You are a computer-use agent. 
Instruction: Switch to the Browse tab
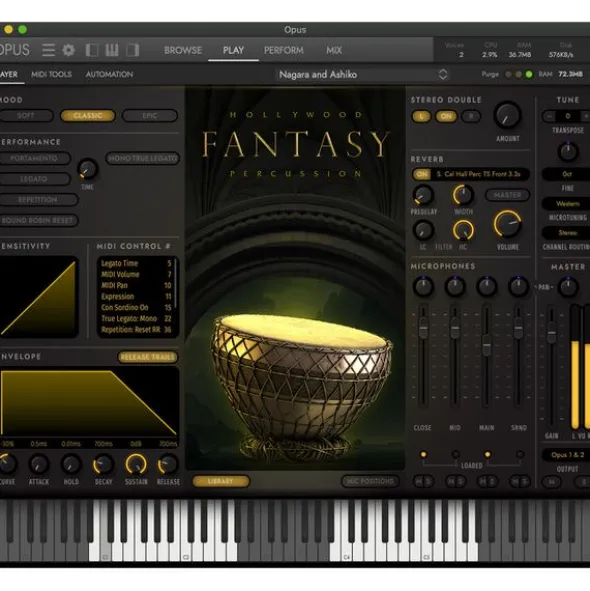(x=183, y=50)
